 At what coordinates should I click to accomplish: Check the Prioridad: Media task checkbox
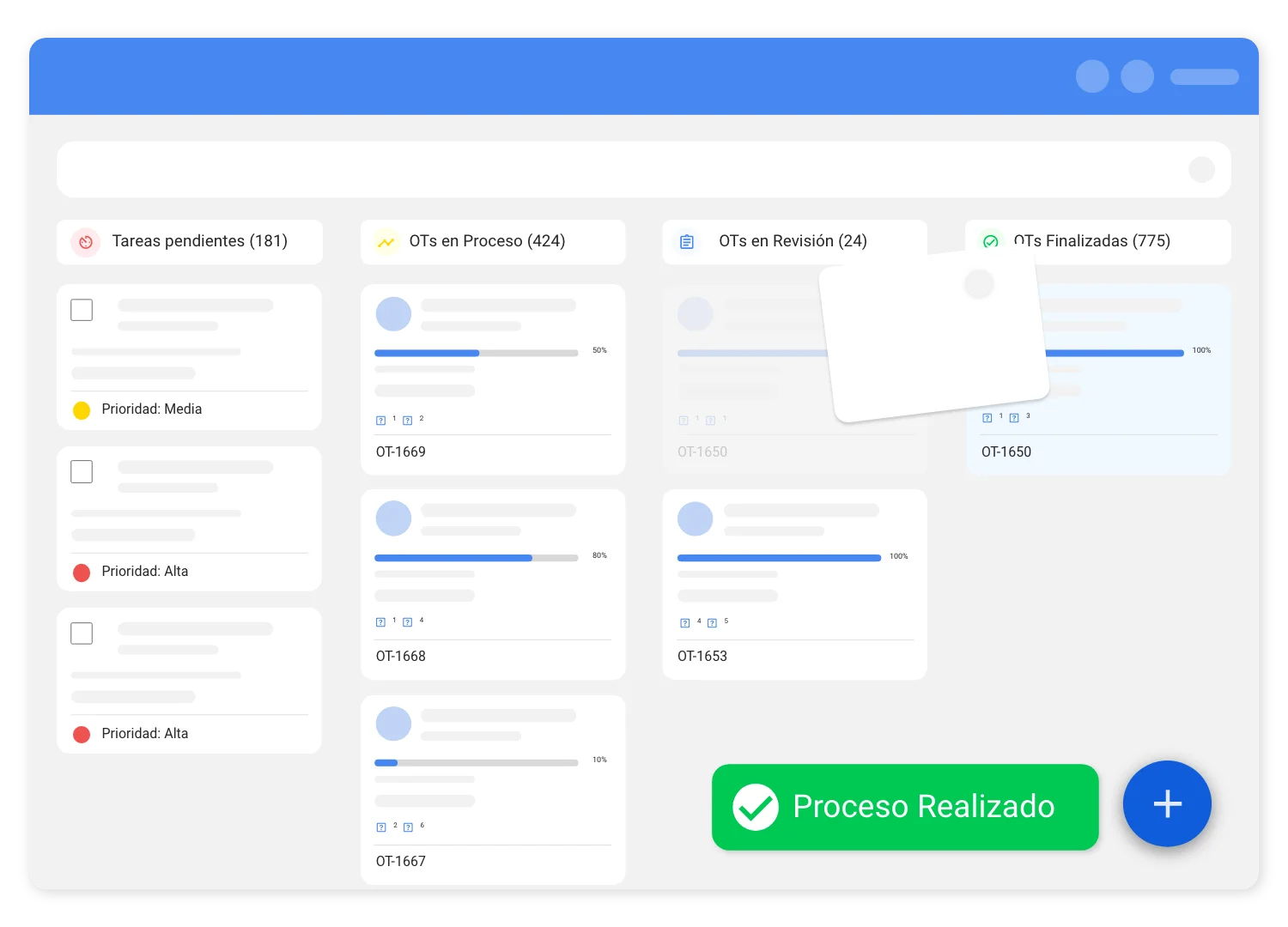coord(82,310)
